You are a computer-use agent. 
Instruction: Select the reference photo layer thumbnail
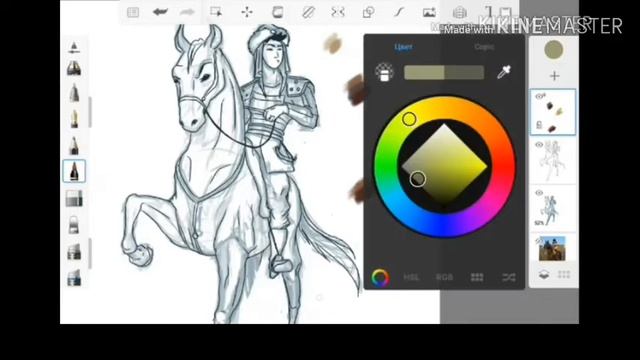point(552,248)
